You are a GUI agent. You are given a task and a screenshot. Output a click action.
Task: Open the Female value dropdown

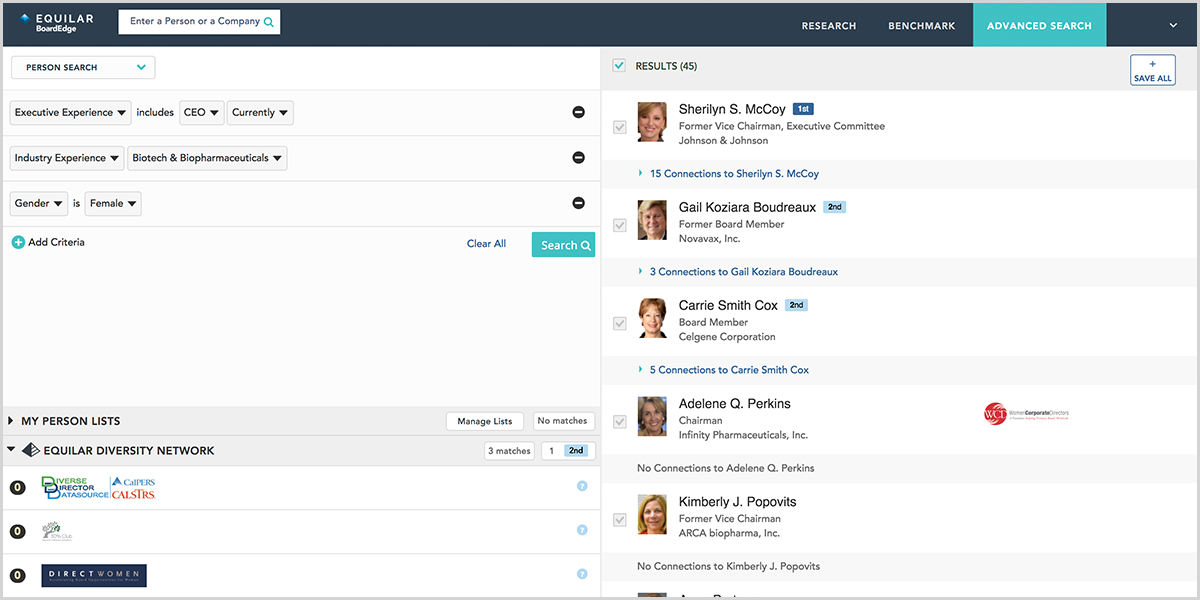coord(113,203)
